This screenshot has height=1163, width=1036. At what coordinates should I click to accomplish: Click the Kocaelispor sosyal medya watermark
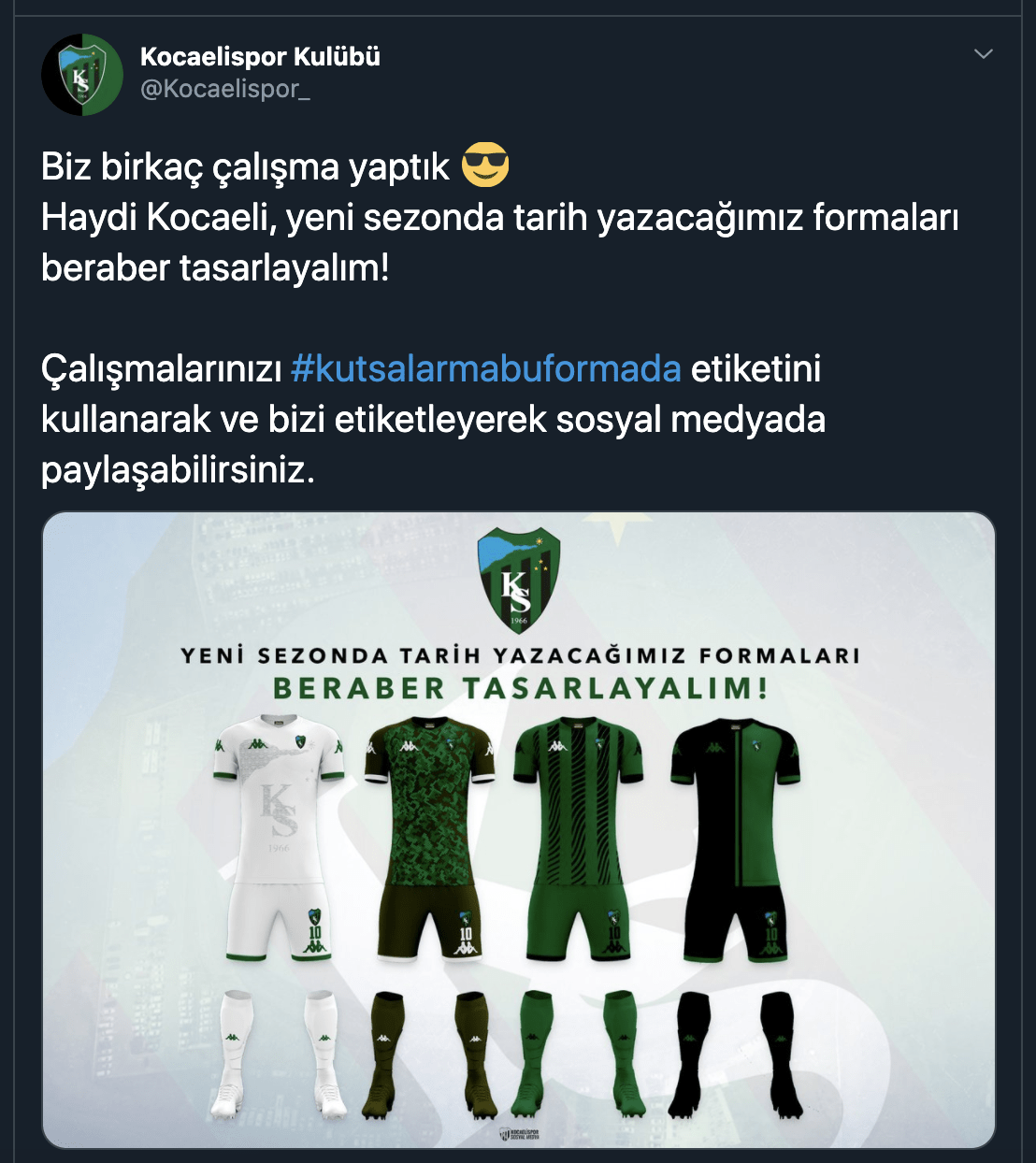(x=520, y=1134)
